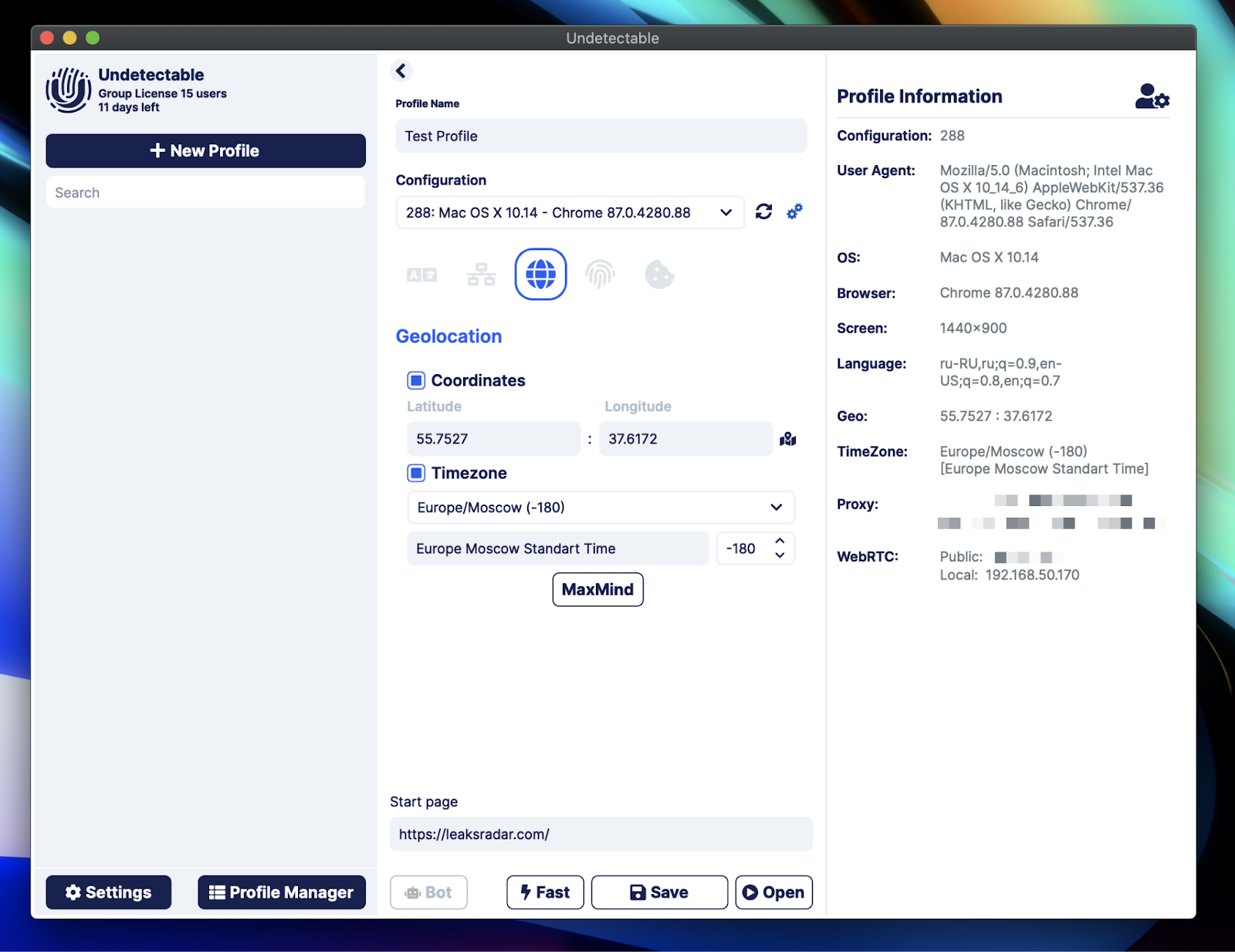This screenshot has height=952, width=1235.
Task: Select the Geolocation globe tab icon
Action: (540, 274)
